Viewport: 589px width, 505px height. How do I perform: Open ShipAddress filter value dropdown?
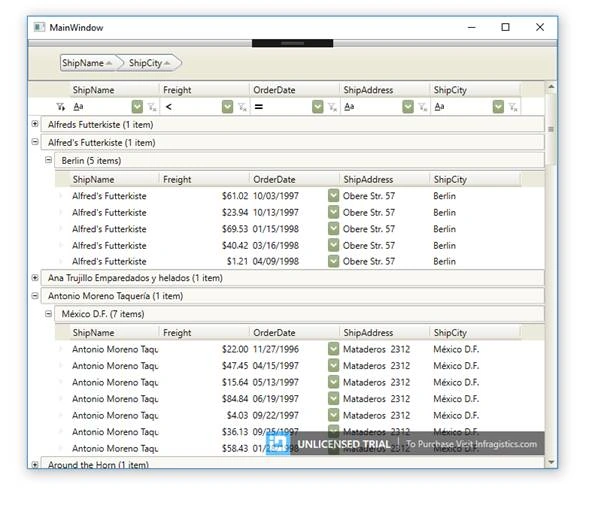click(x=408, y=107)
